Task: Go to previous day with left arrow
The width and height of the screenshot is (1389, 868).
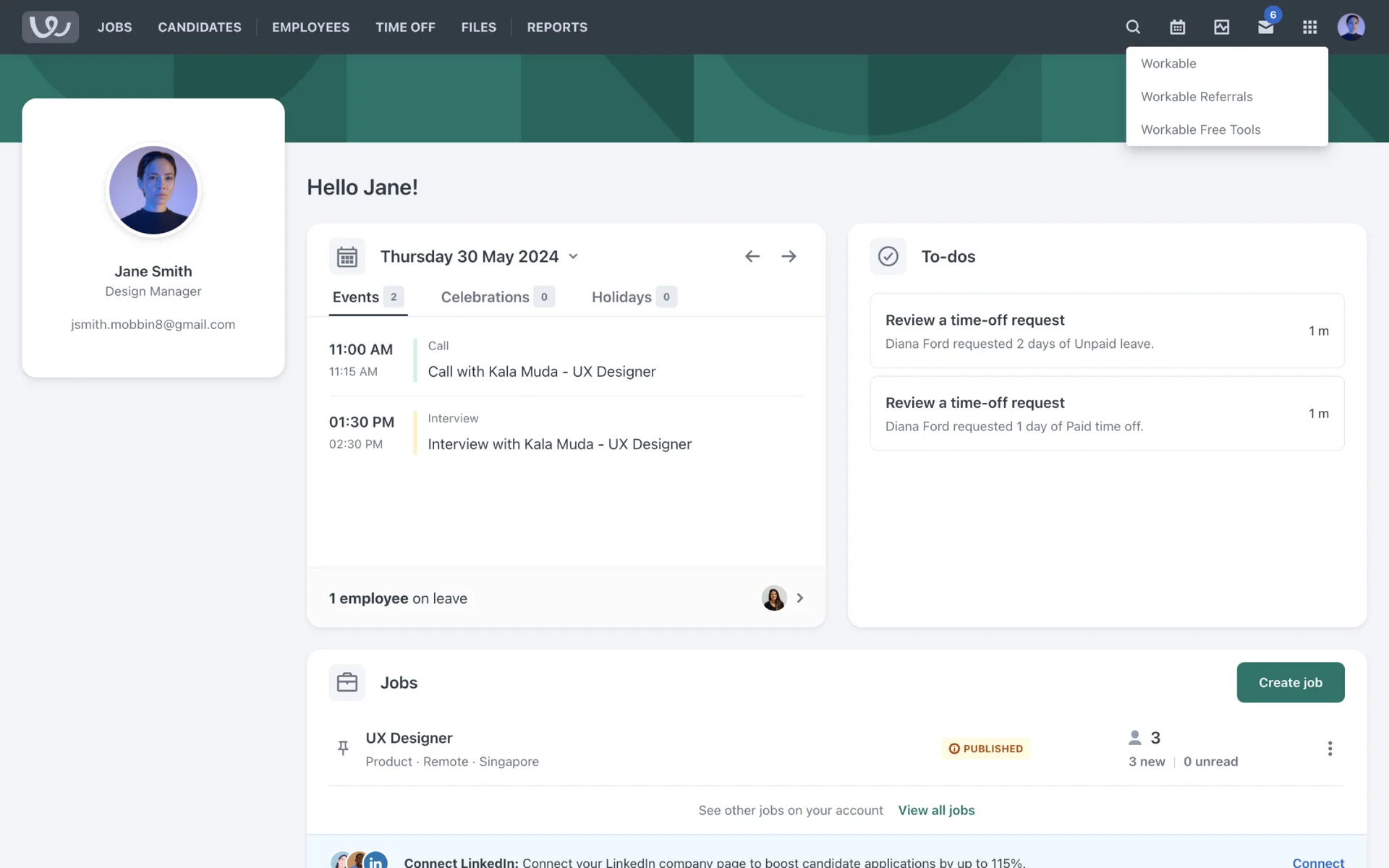Action: click(752, 256)
